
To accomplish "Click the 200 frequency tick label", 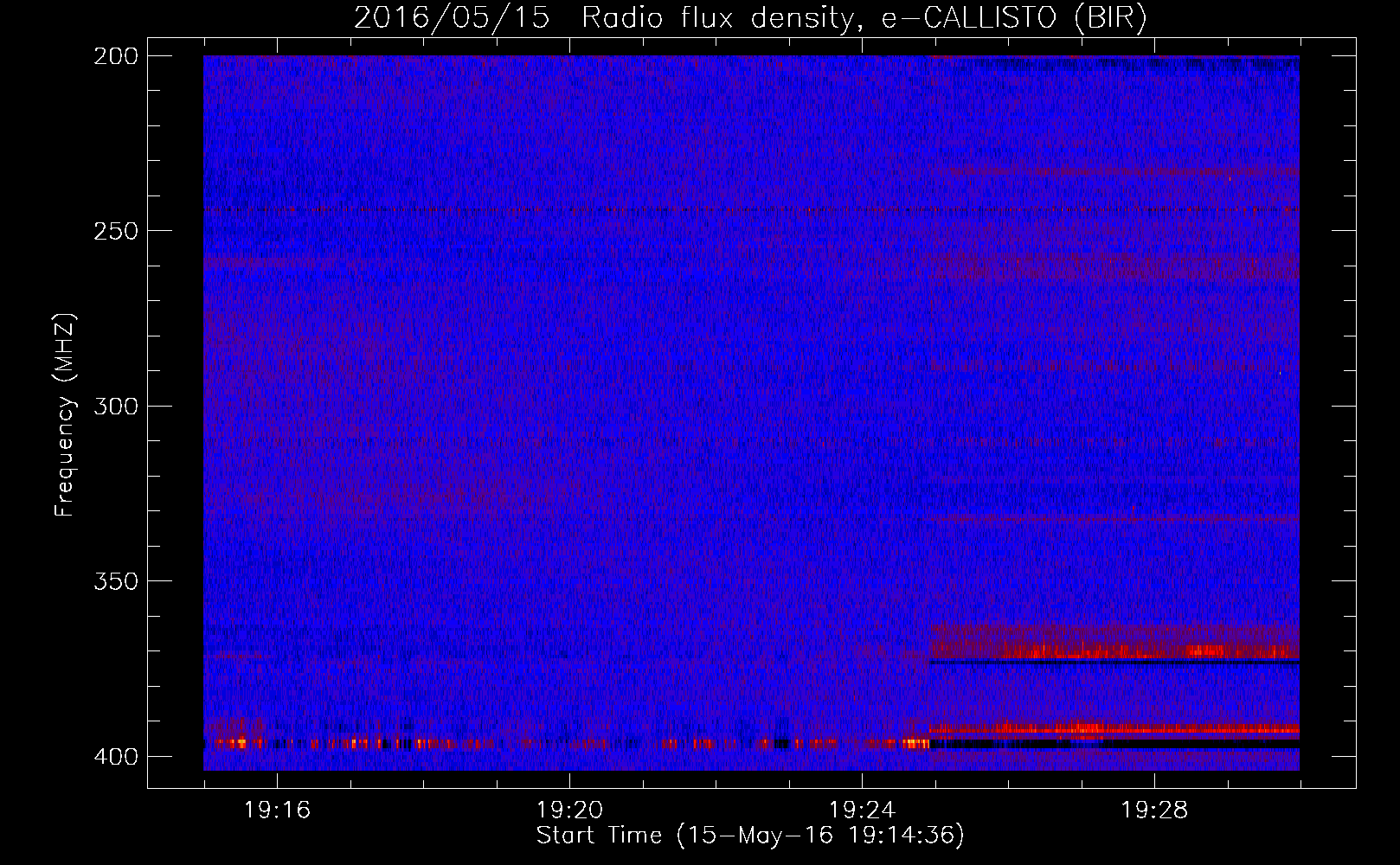I will click(115, 56).
